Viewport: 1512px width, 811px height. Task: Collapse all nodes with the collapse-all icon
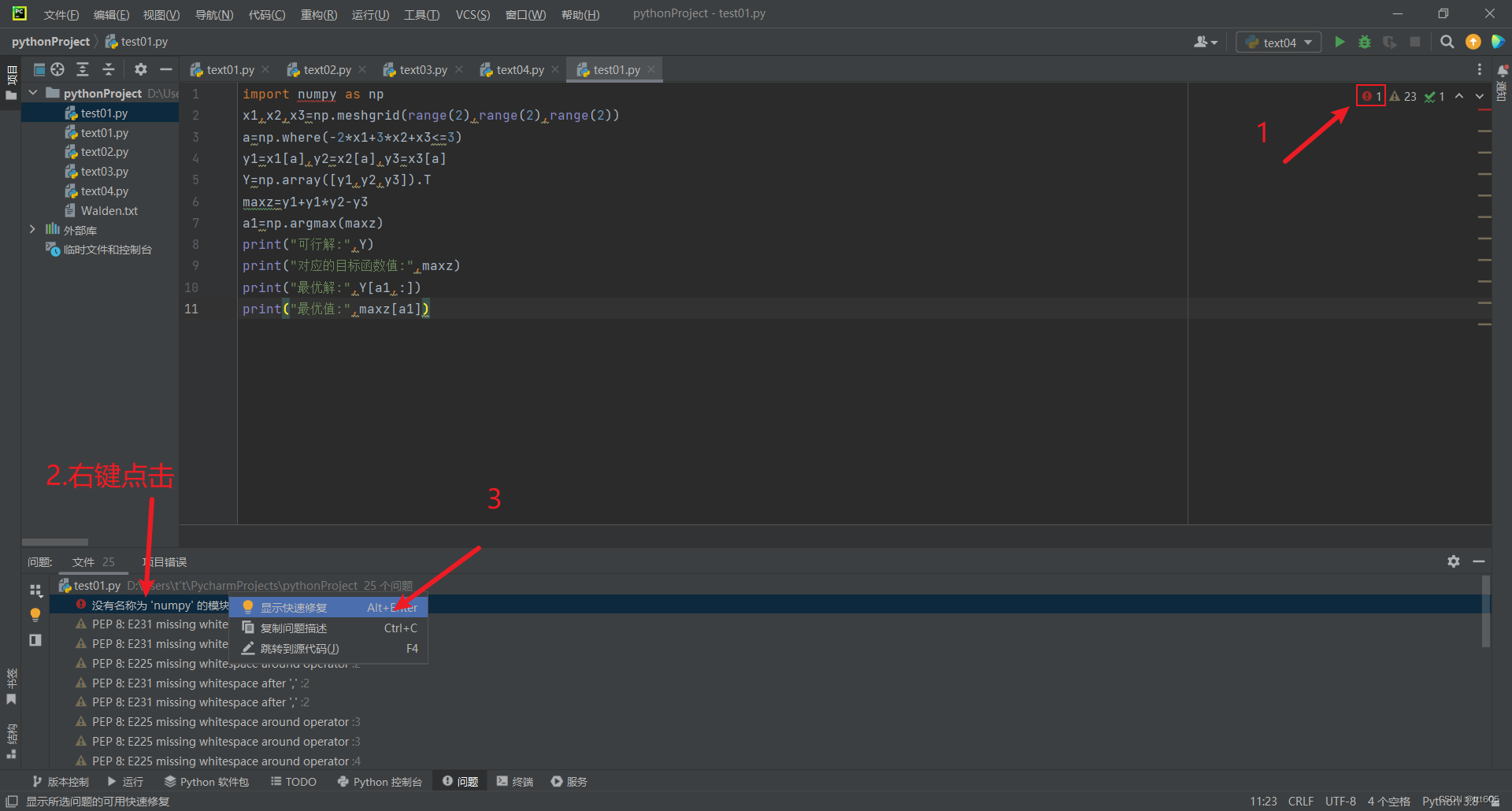[x=108, y=69]
